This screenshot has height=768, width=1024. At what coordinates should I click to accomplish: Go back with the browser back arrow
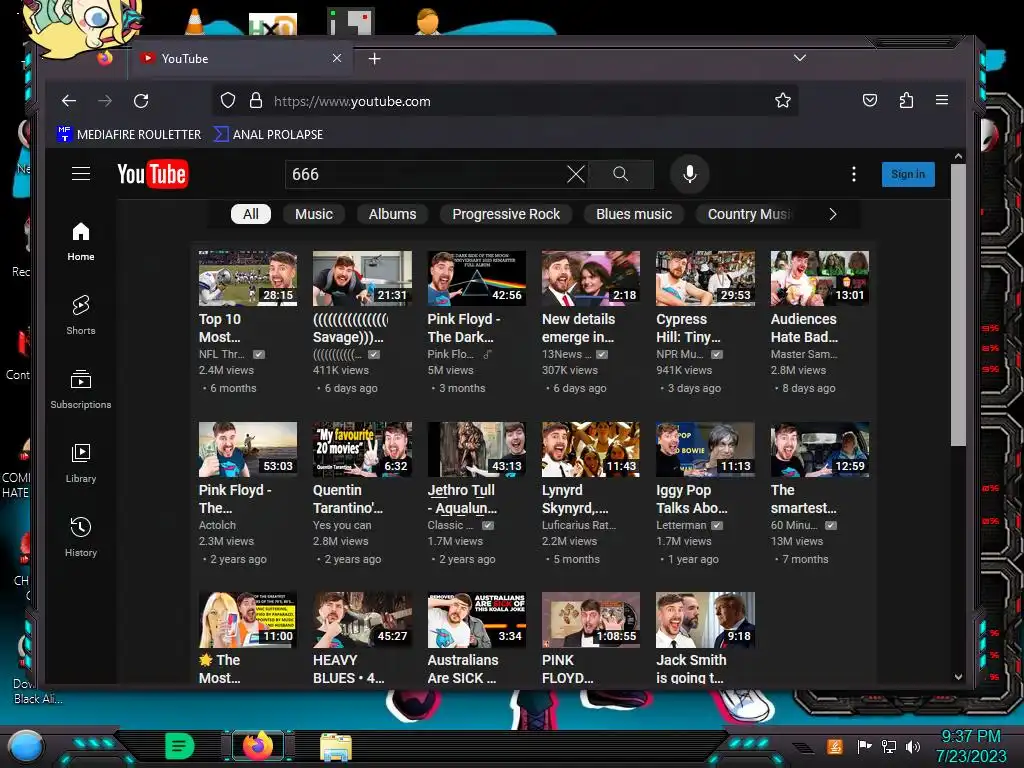click(x=69, y=101)
